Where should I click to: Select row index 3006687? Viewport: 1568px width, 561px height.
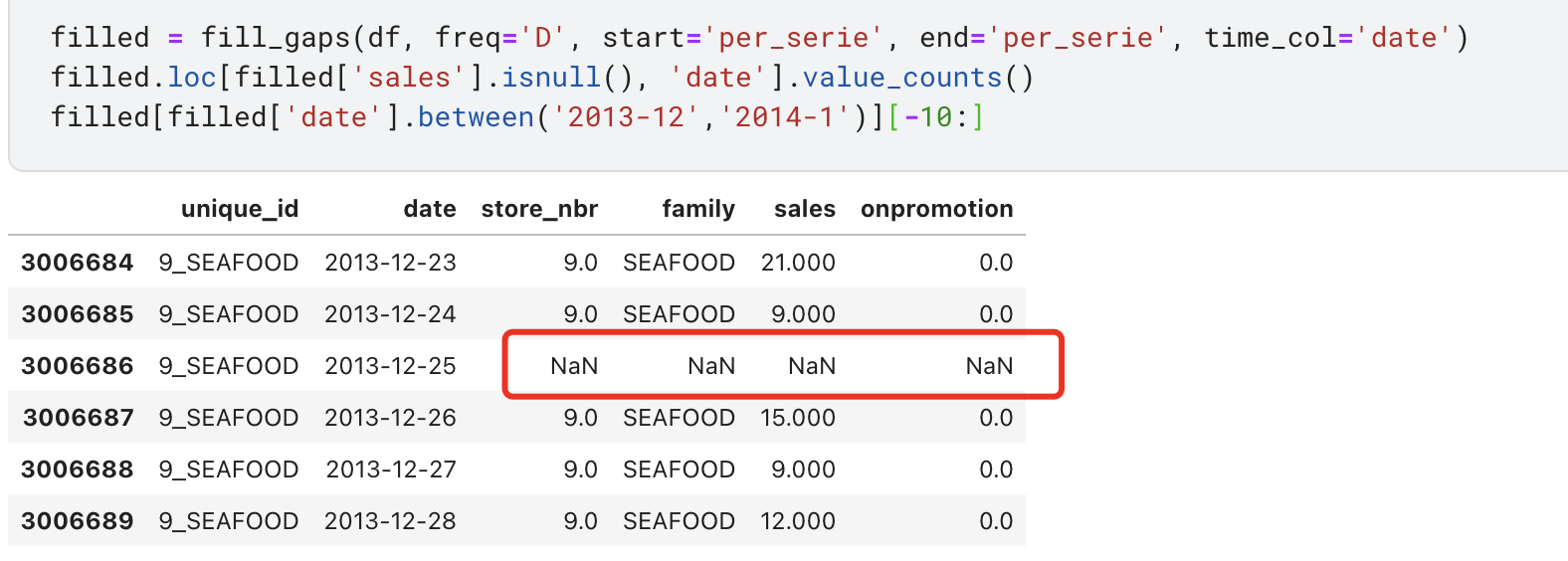point(77,418)
